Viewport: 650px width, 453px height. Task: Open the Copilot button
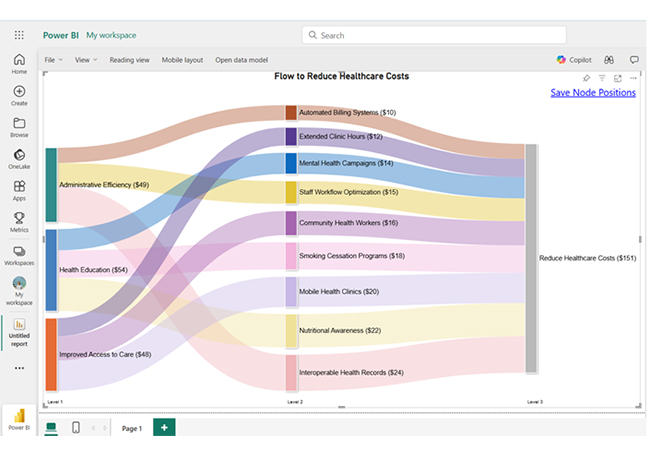click(575, 60)
